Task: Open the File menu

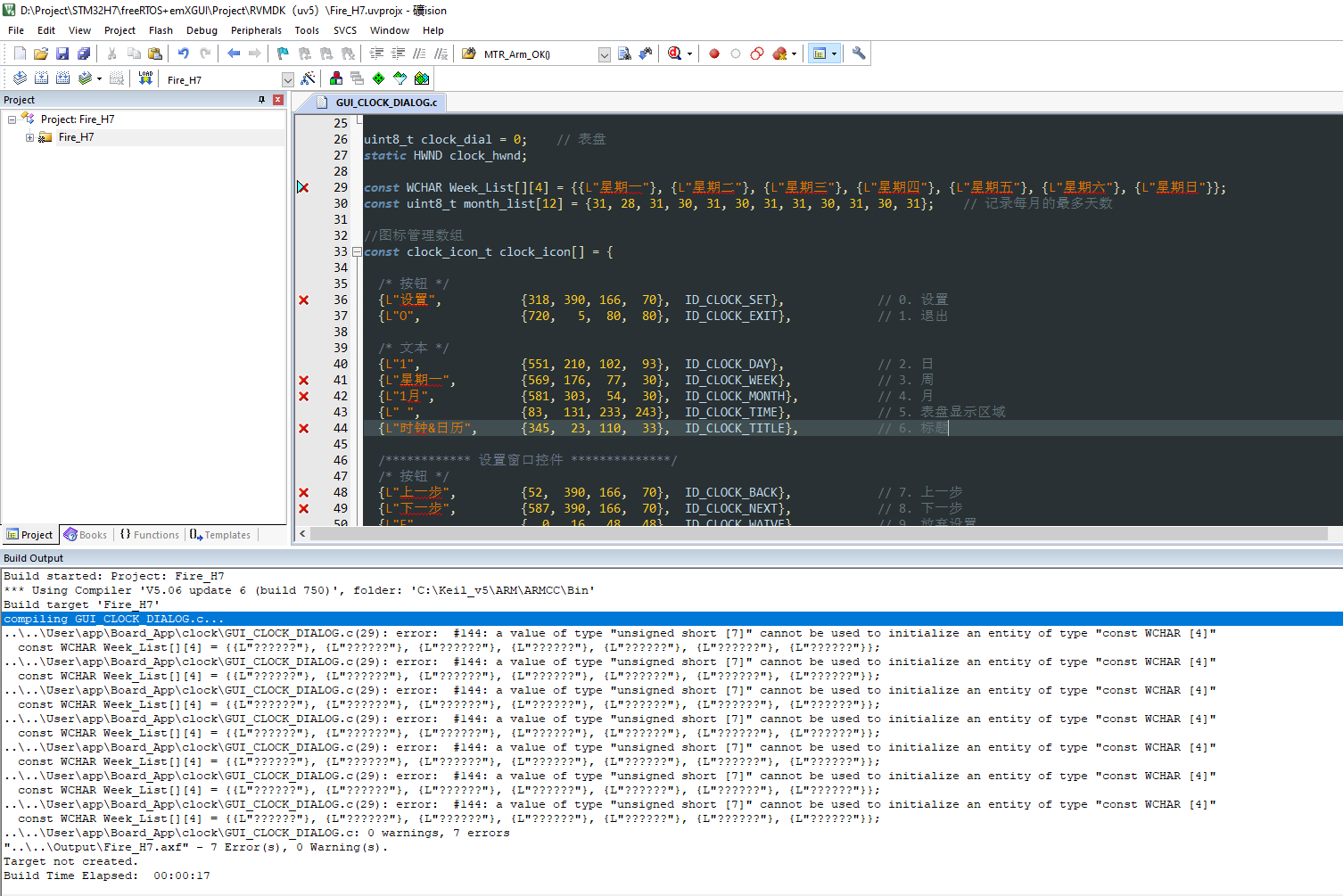Action: pos(16,30)
